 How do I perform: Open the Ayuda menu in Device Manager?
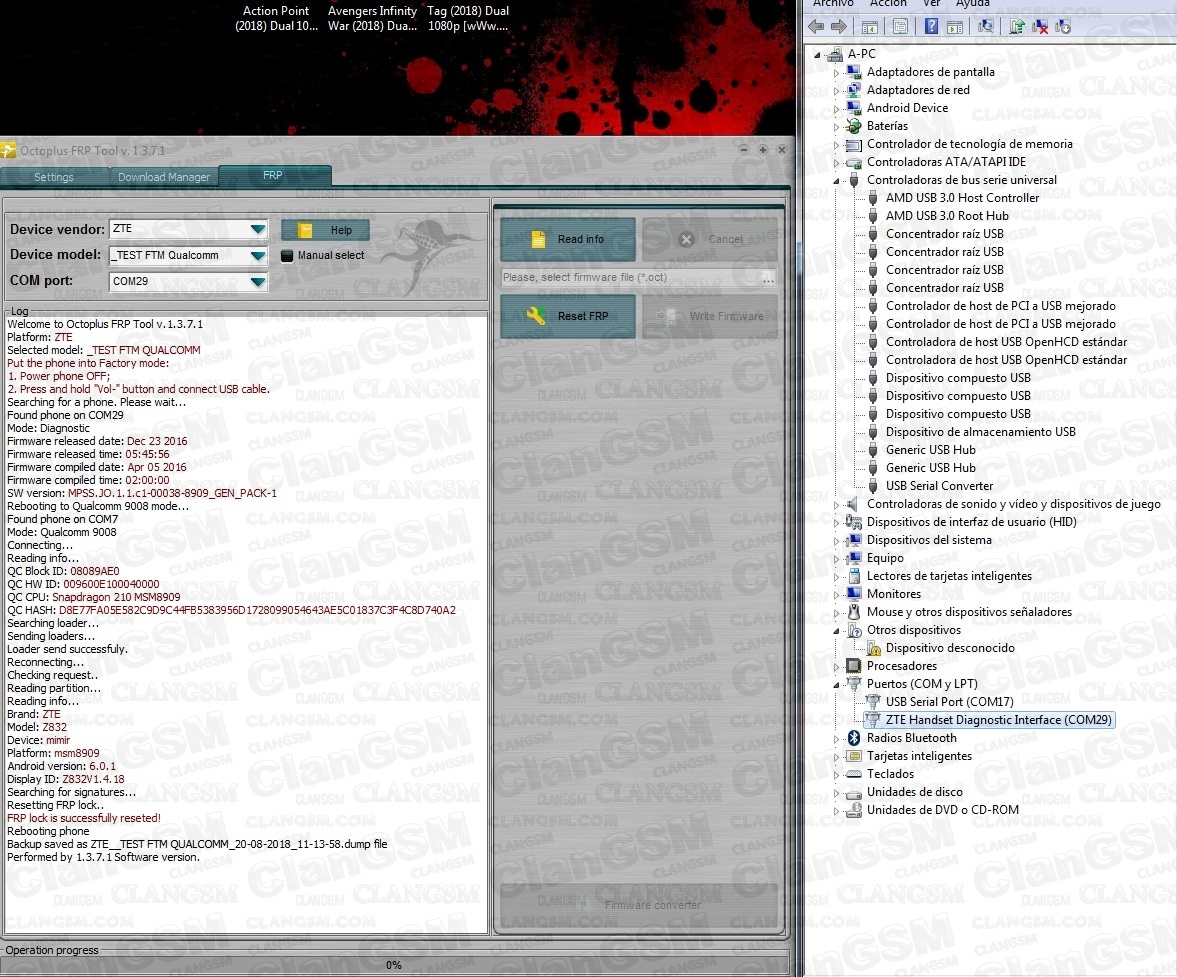click(972, 4)
